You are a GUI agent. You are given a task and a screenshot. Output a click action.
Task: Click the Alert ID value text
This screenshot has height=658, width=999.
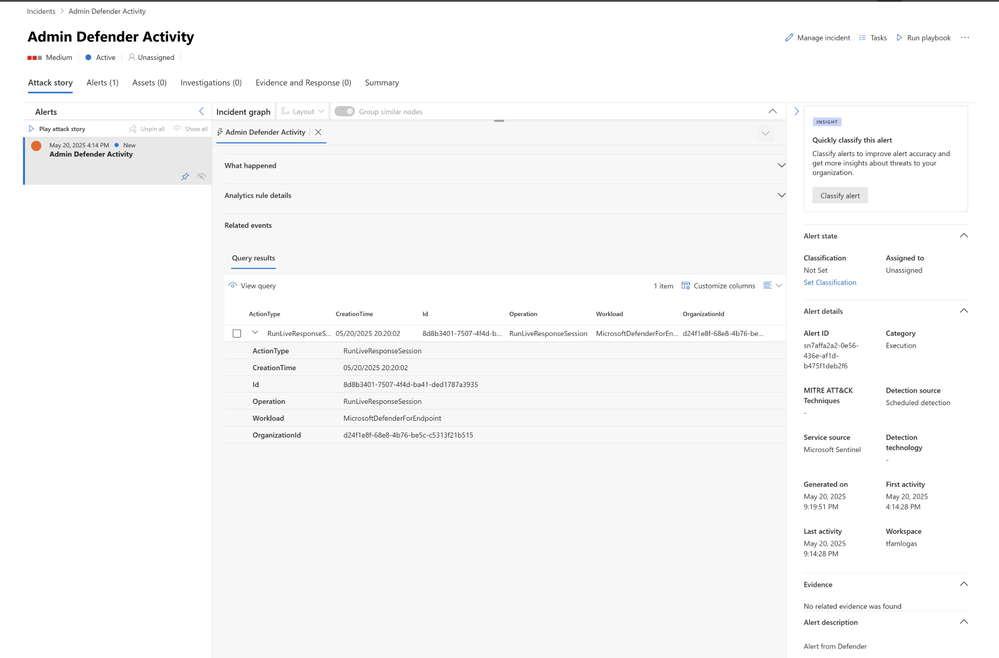click(831, 355)
